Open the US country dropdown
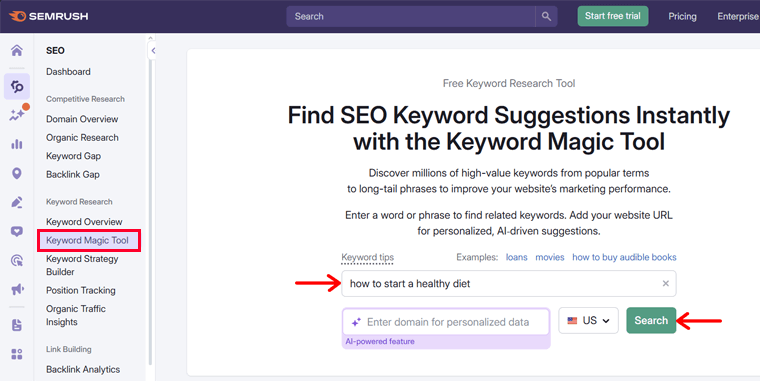 [x=588, y=320]
